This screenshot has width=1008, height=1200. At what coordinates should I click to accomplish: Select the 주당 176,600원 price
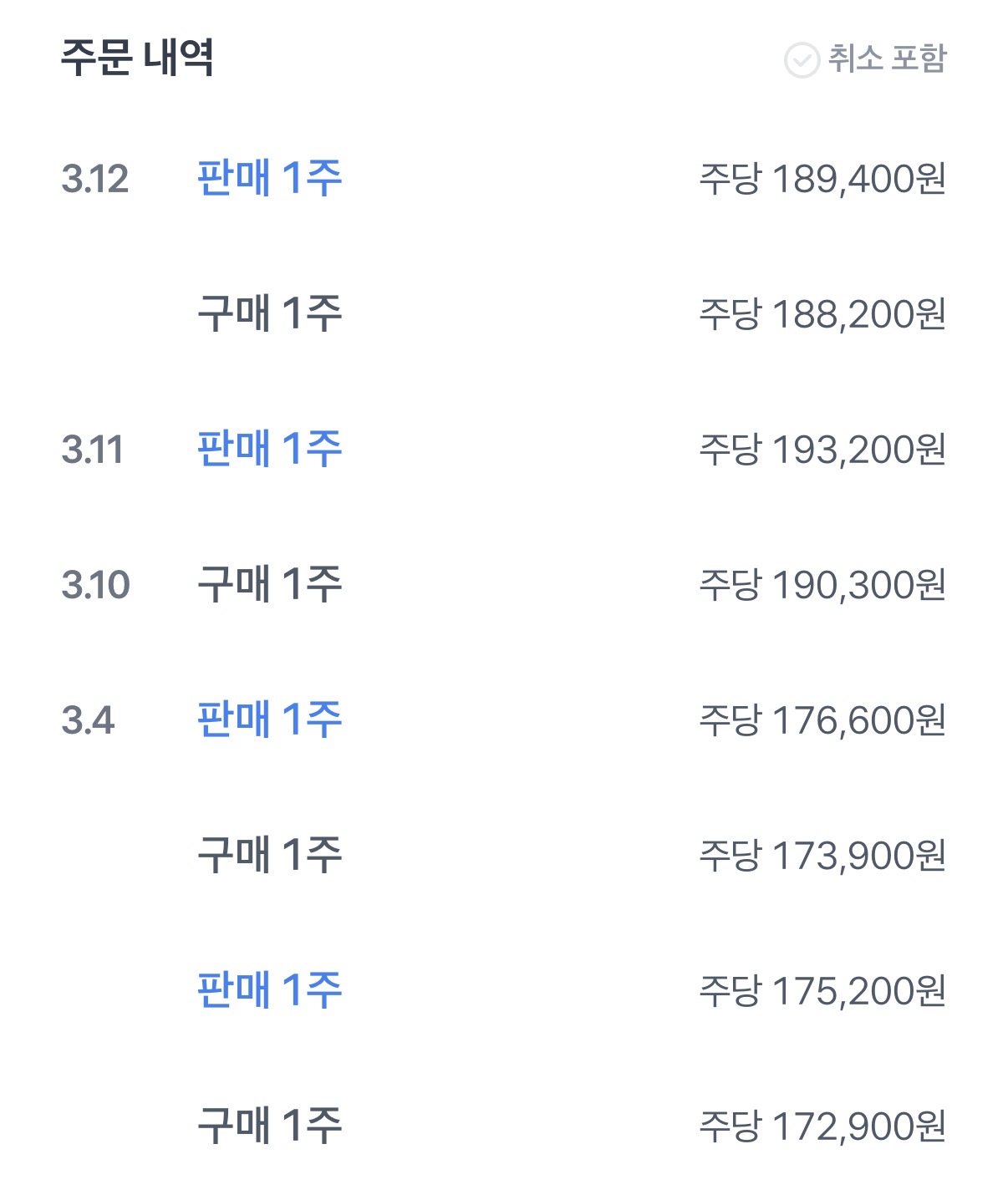coord(822,720)
